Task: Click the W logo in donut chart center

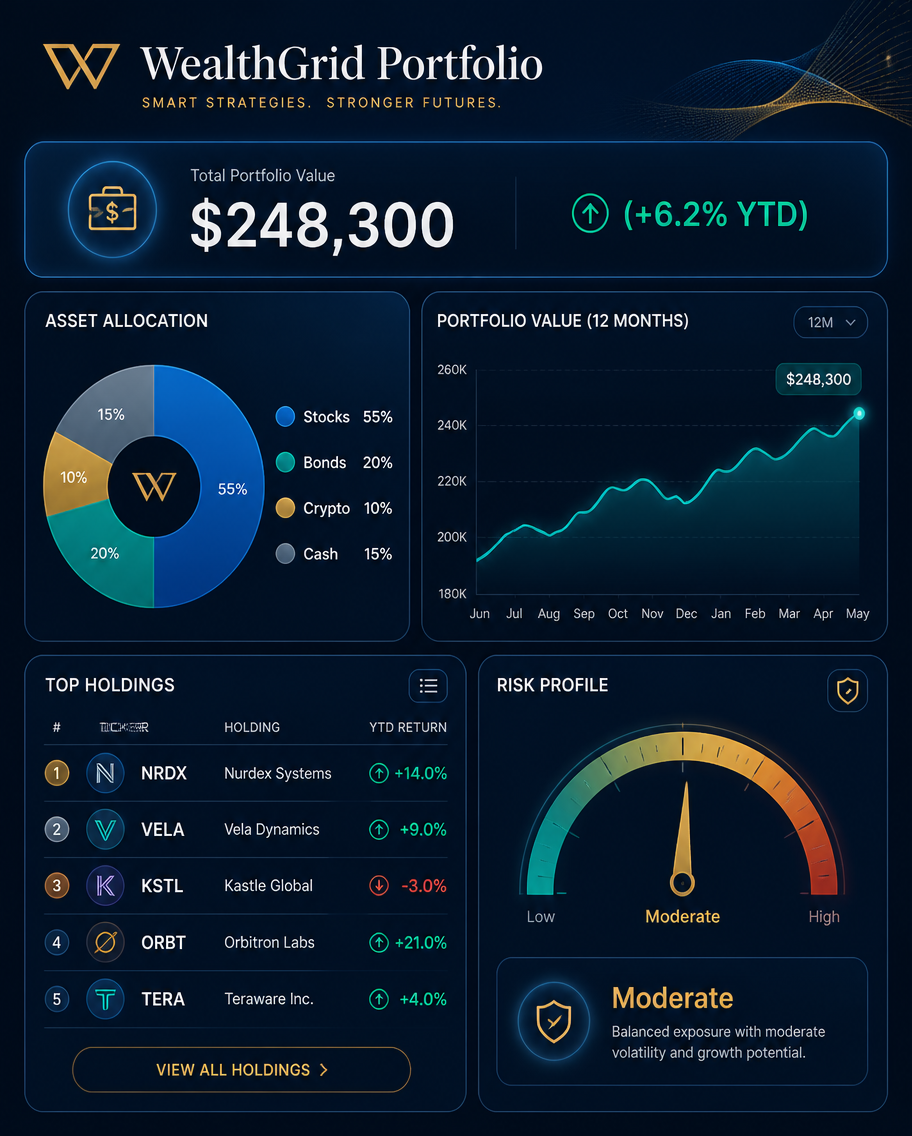Action: (x=154, y=487)
